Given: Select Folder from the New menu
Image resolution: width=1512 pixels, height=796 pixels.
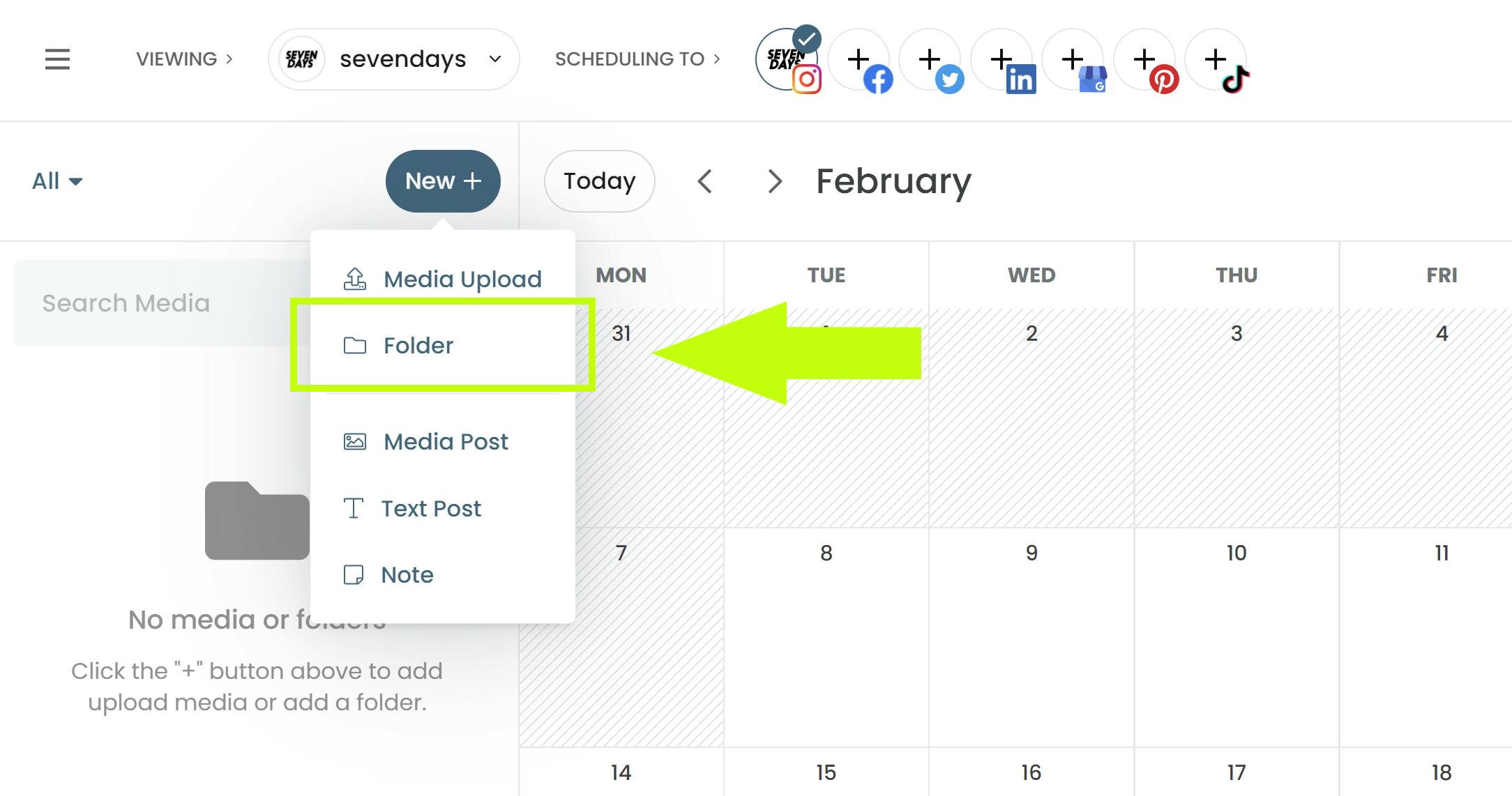Looking at the screenshot, I should coord(418,346).
